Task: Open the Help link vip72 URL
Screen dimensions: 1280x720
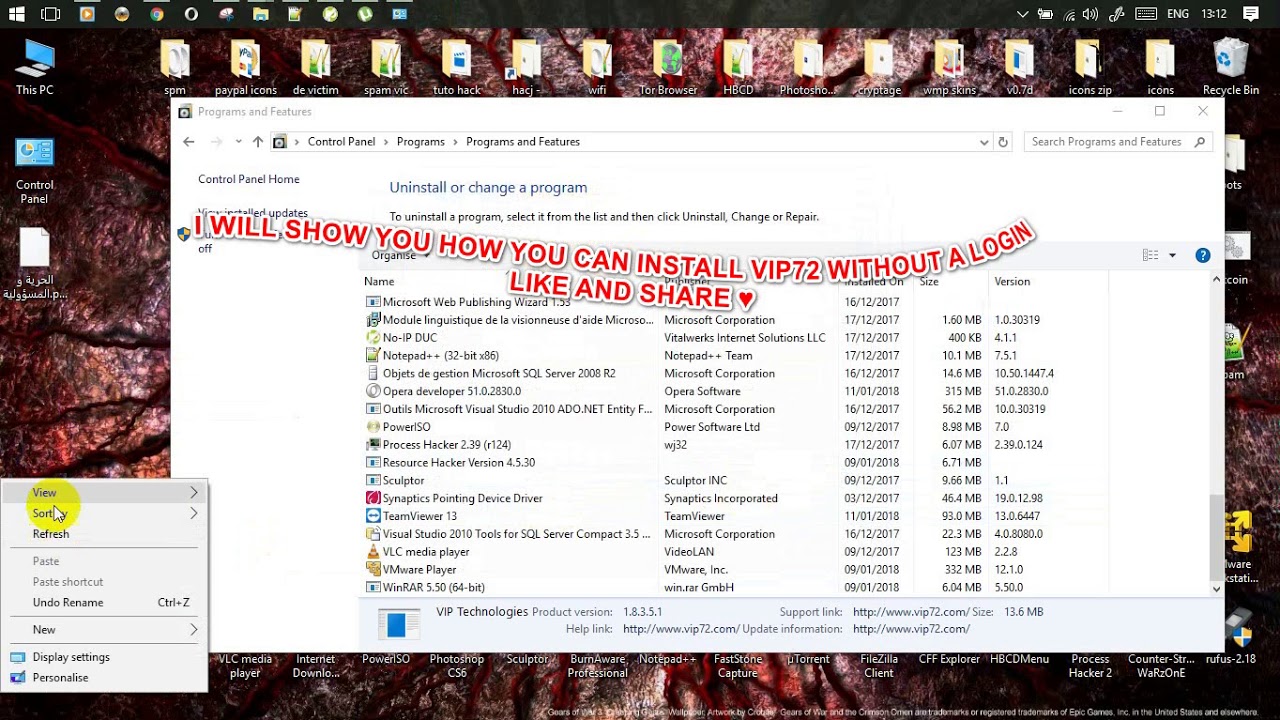Action: [680, 629]
